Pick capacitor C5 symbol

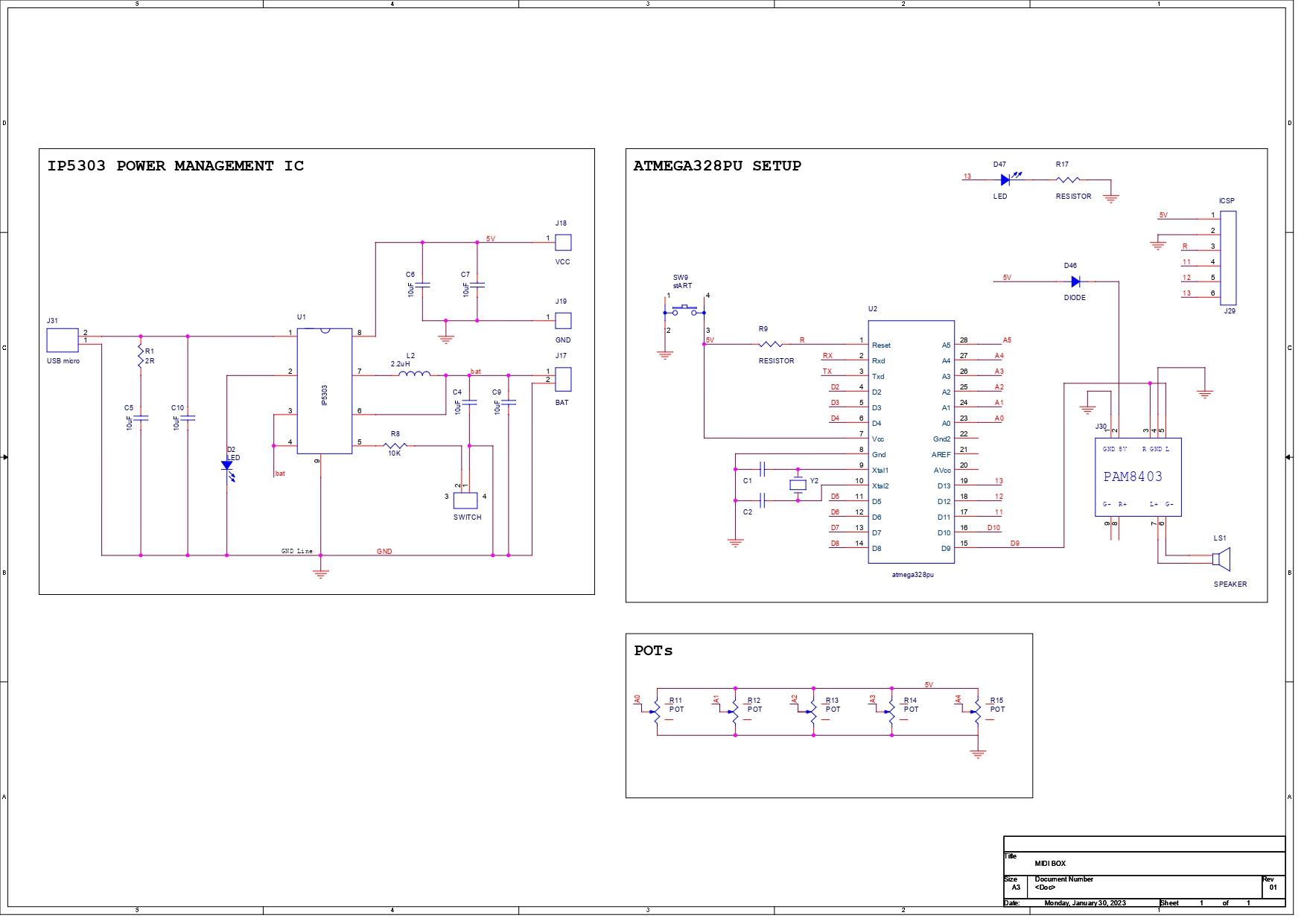pyautogui.click(x=140, y=418)
